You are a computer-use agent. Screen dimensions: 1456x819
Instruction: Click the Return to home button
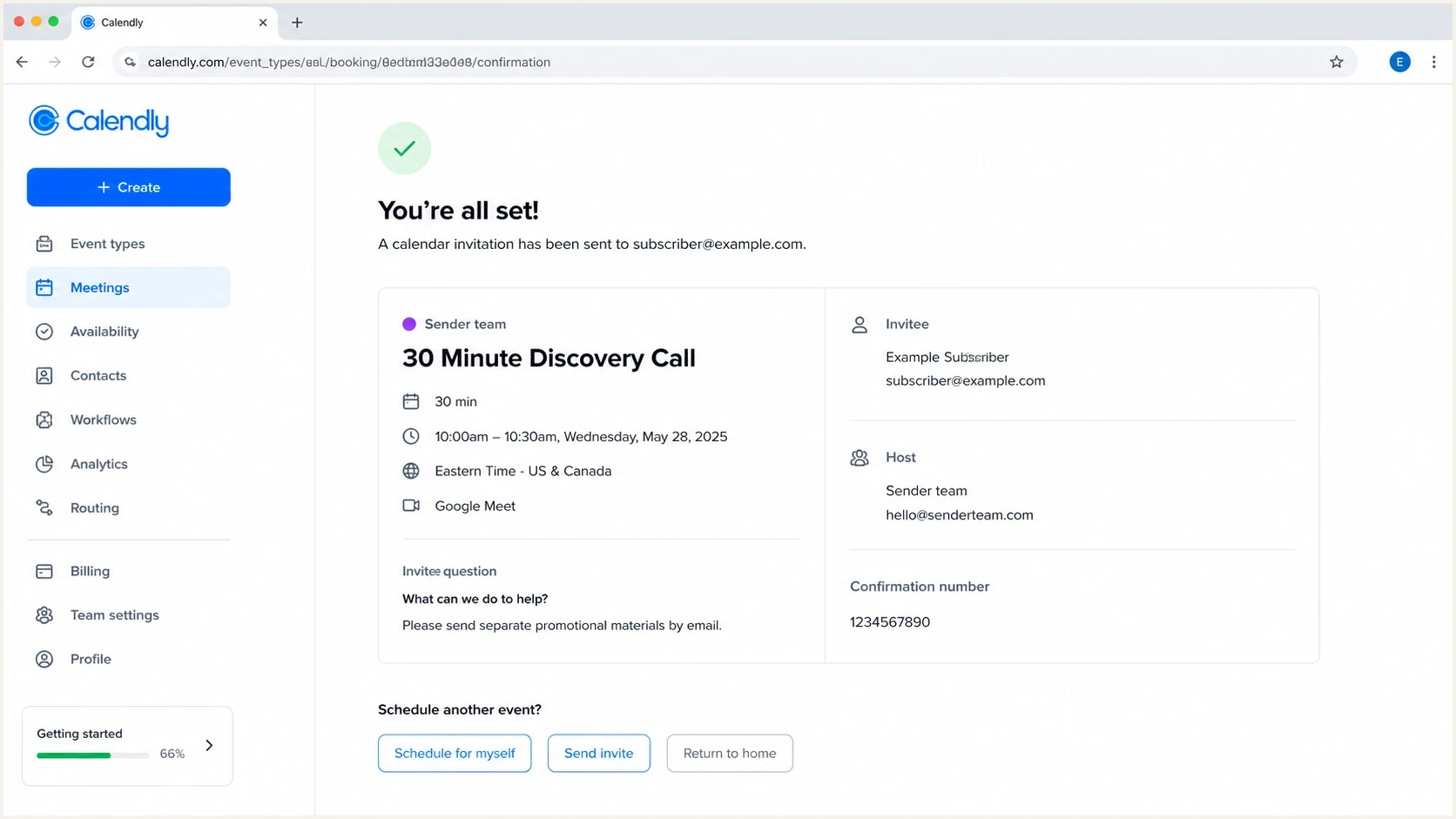[x=730, y=753]
